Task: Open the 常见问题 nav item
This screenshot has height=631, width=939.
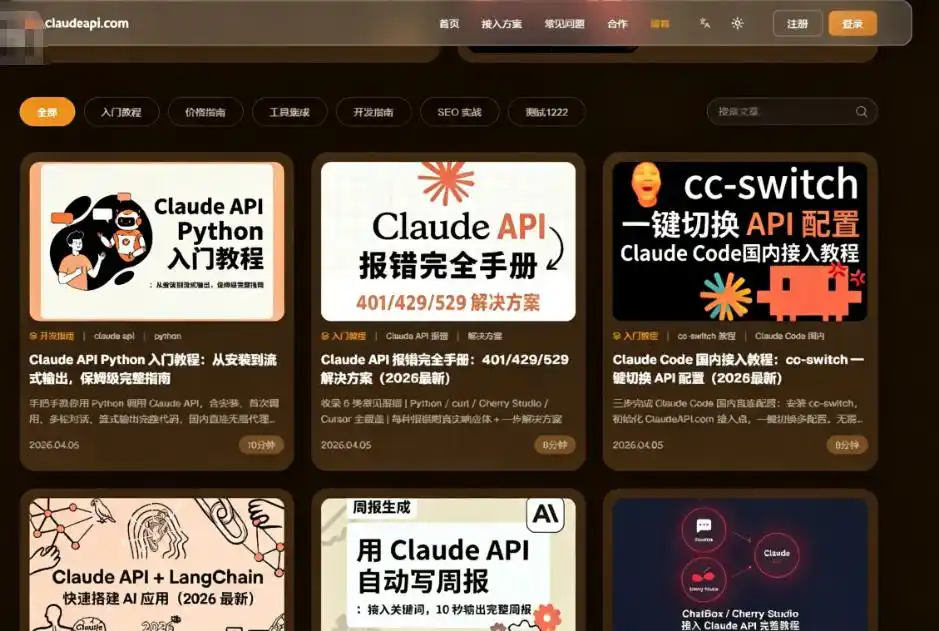Action: coord(564,24)
